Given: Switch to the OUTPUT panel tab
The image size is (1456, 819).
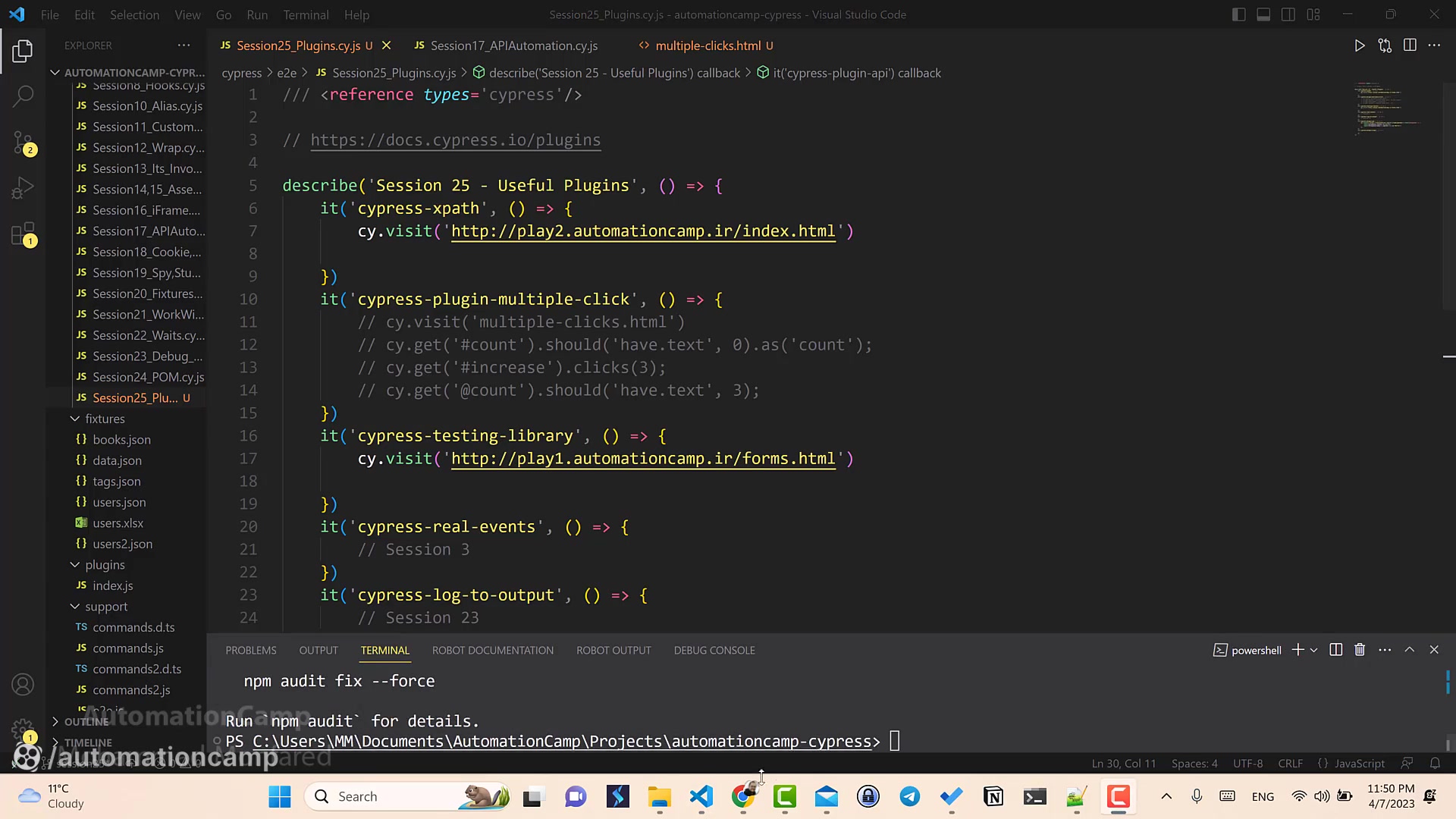Looking at the screenshot, I should coord(318,650).
